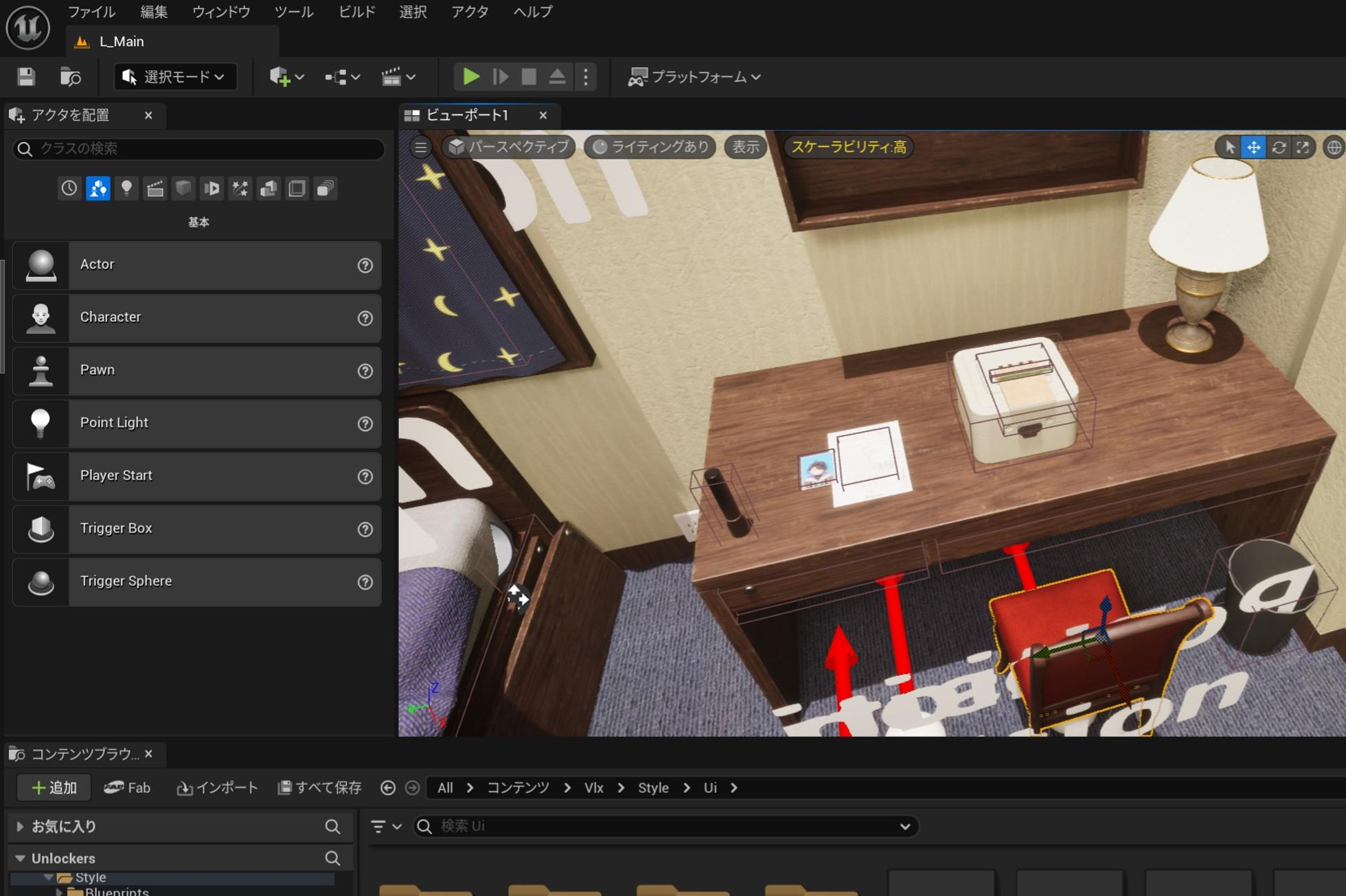Viewport: 1346px width, 896px height.
Task: Expand the お気に入り section
Action: [x=20, y=827]
